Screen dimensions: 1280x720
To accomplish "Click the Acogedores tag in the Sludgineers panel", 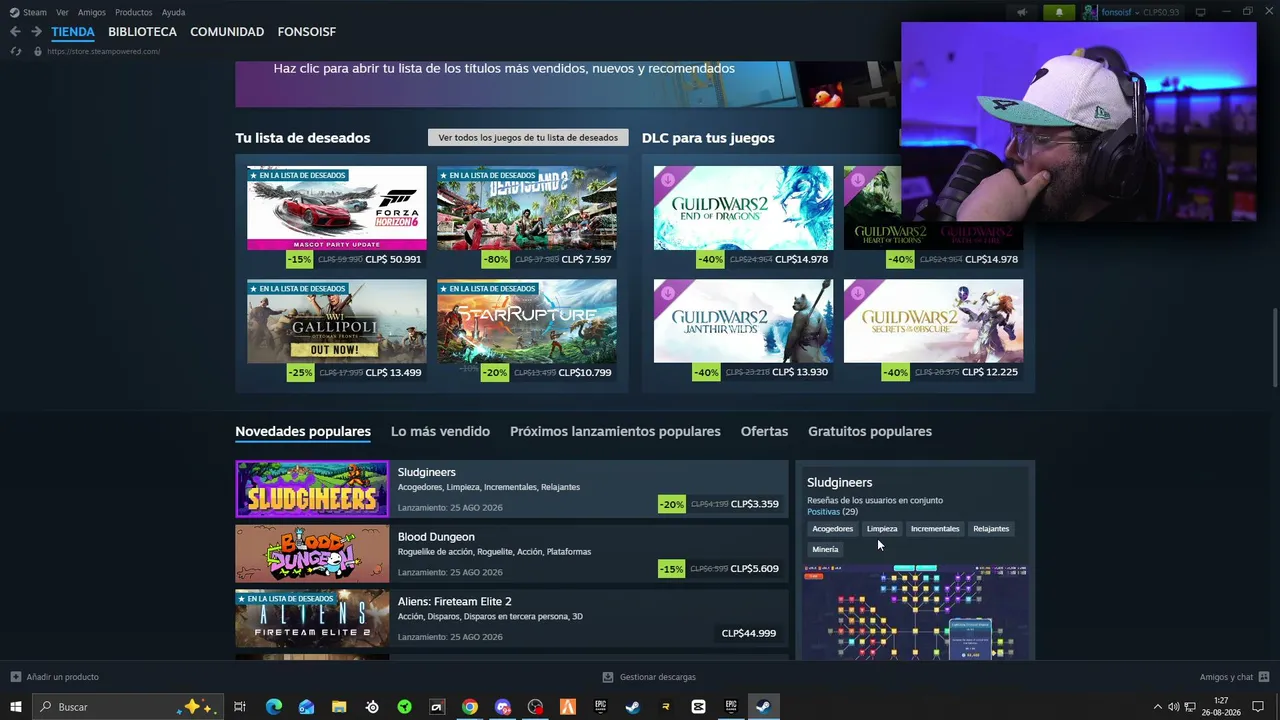I will [833, 529].
